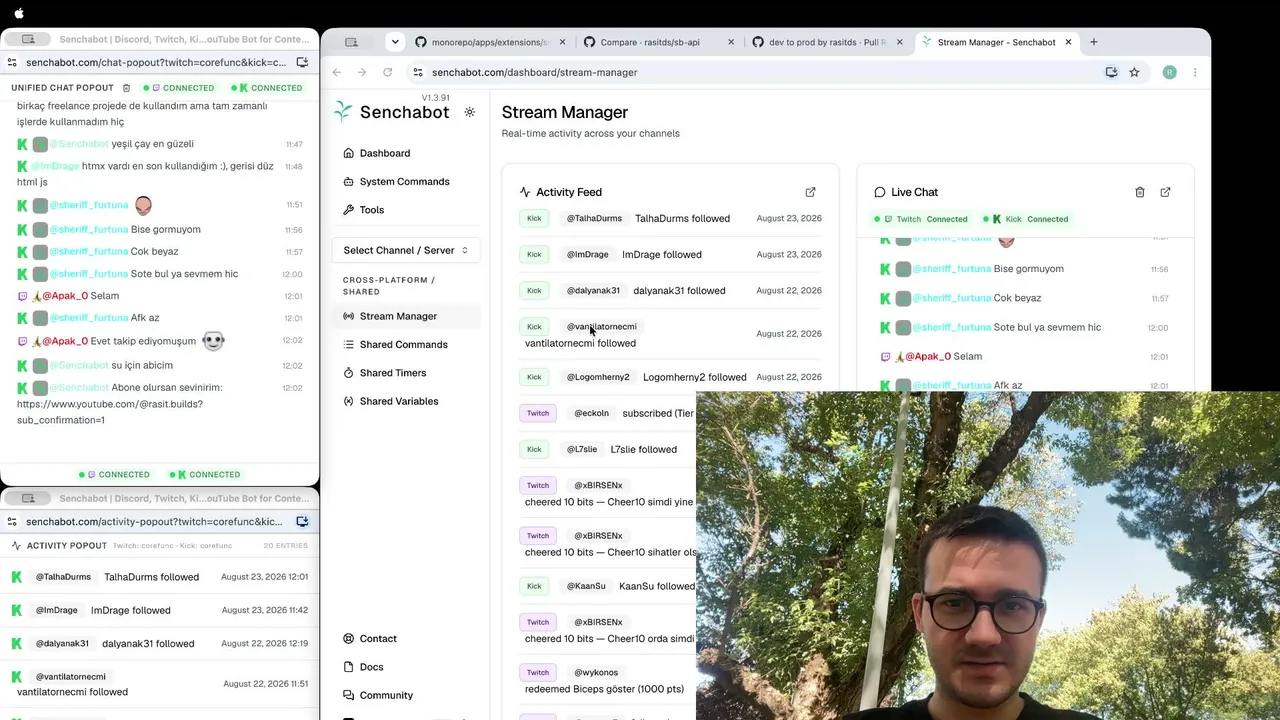Click the Senchabot leaf logo
1280x720 pixels.
pyautogui.click(x=343, y=112)
